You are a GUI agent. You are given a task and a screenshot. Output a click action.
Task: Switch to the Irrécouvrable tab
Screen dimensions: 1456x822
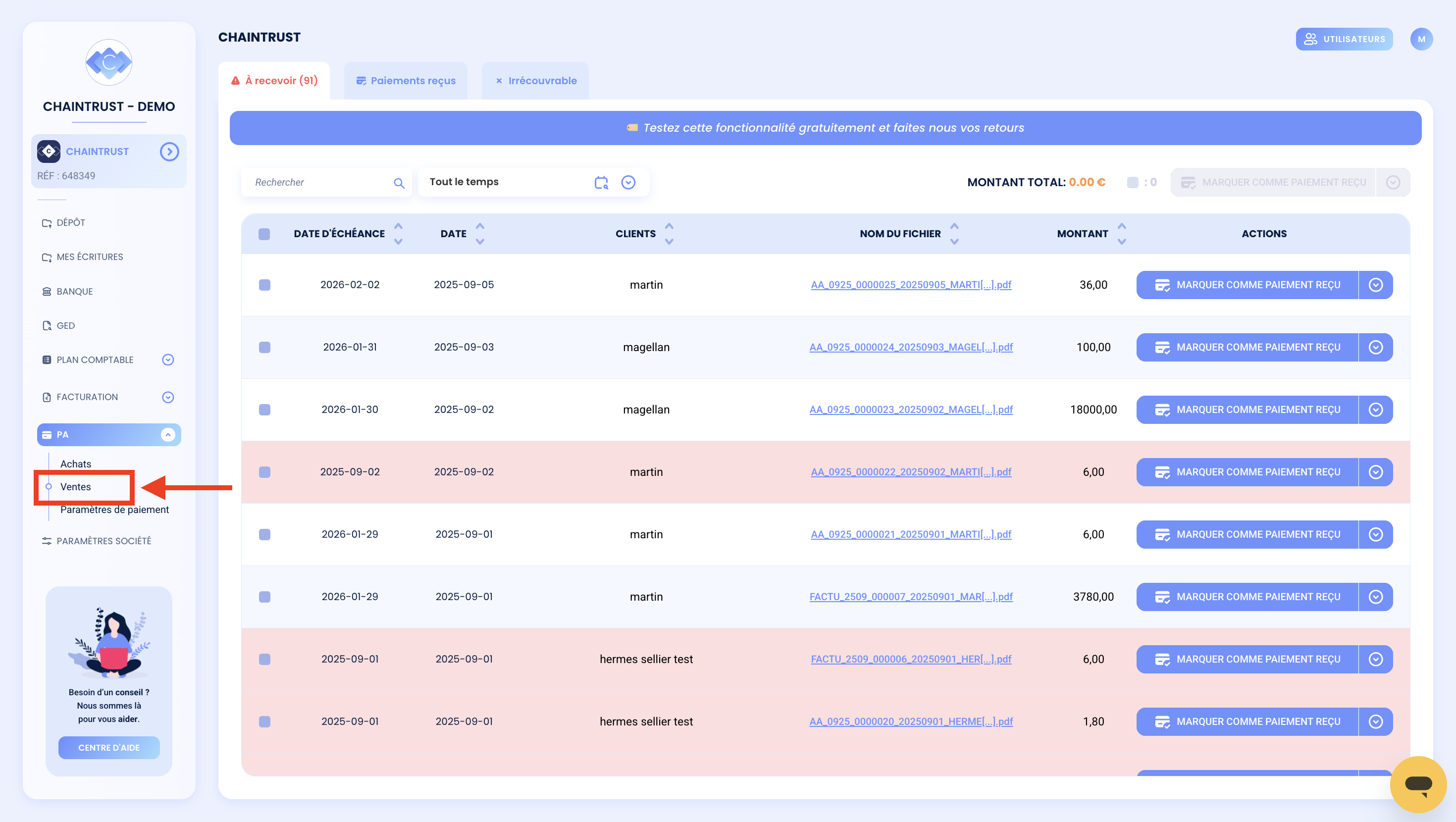click(x=535, y=81)
